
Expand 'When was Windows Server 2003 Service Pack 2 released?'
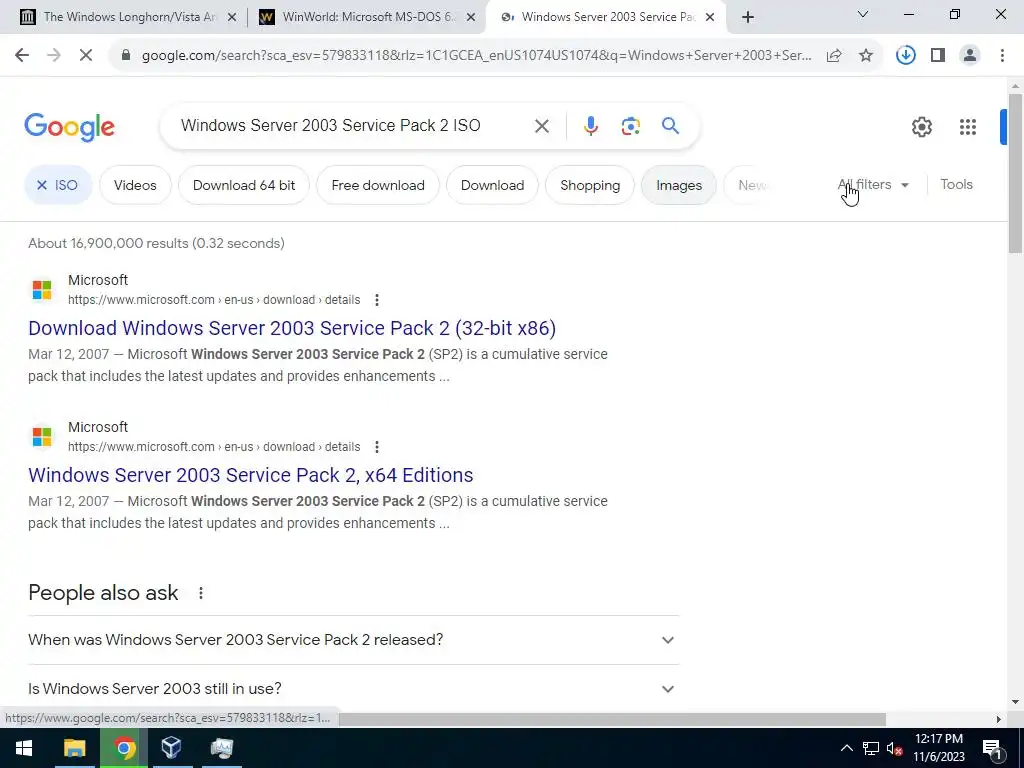point(353,640)
